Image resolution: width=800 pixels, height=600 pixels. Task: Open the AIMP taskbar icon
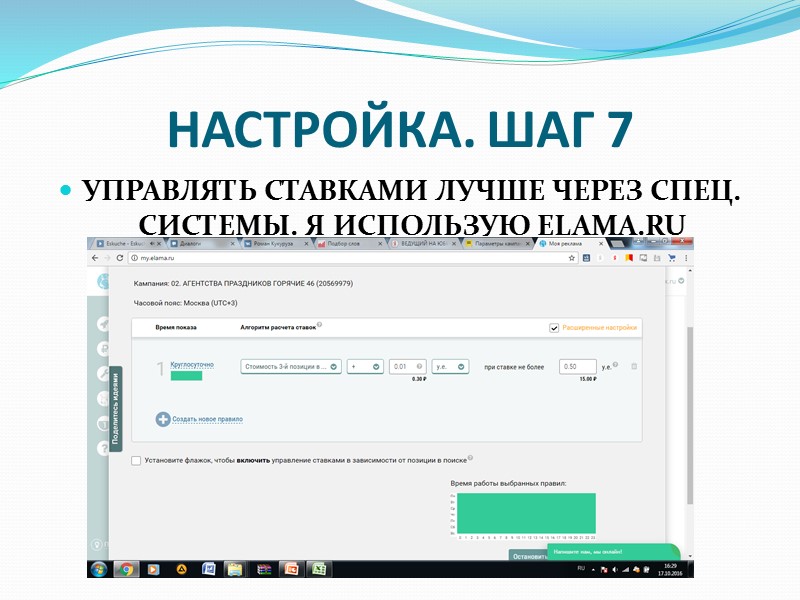(x=181, y=569)
